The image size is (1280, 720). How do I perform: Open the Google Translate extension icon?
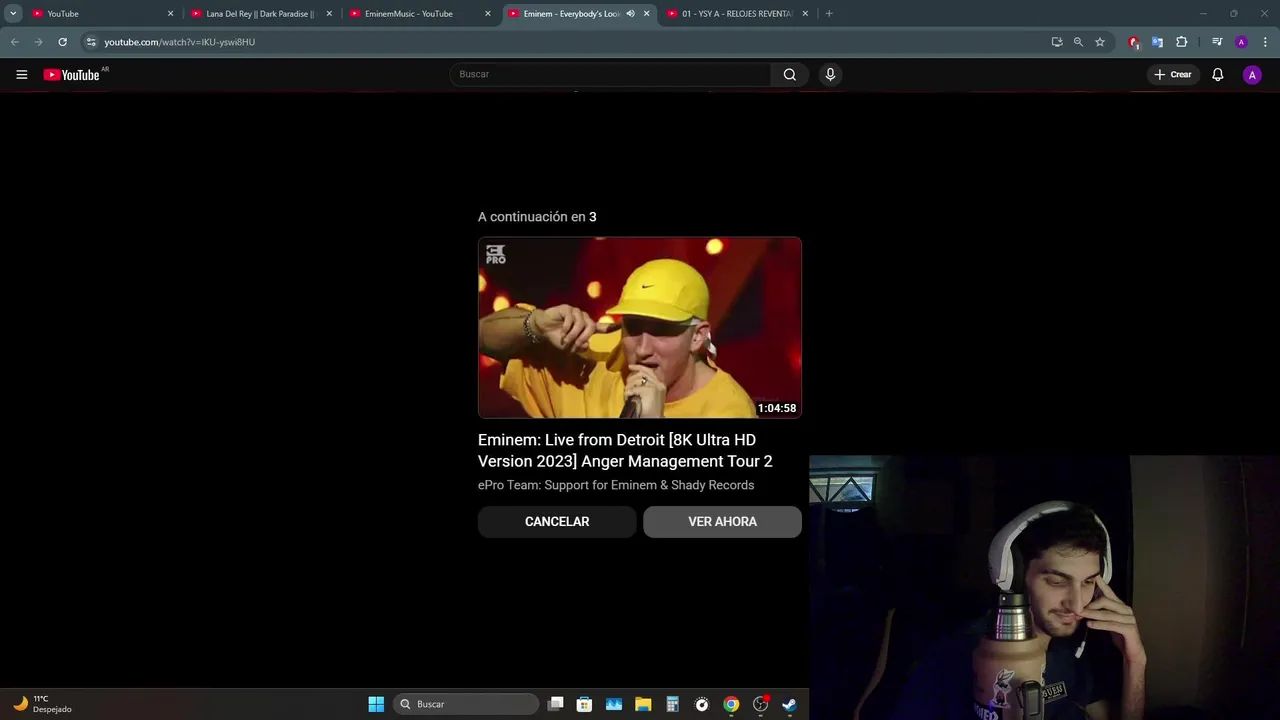[1157, 42]
